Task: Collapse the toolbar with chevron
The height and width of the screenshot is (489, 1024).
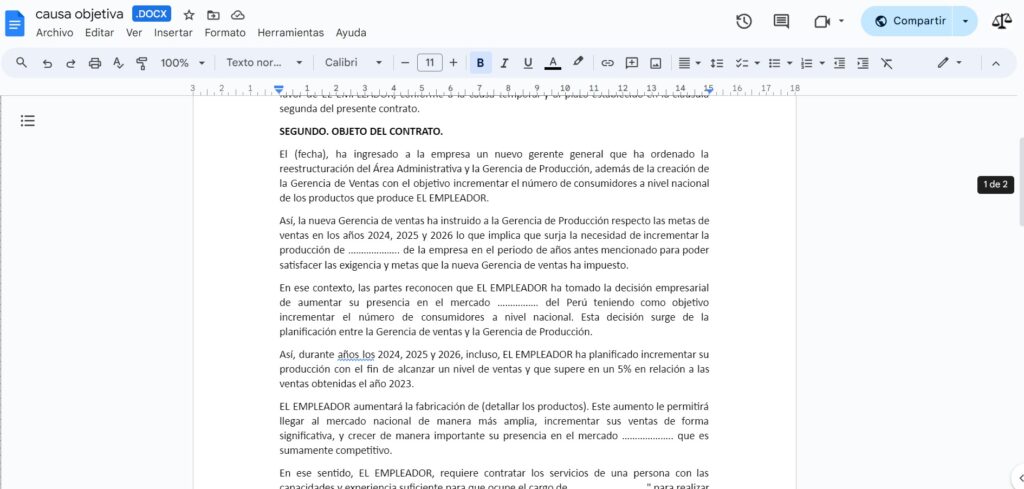Action: pos(996,63)
